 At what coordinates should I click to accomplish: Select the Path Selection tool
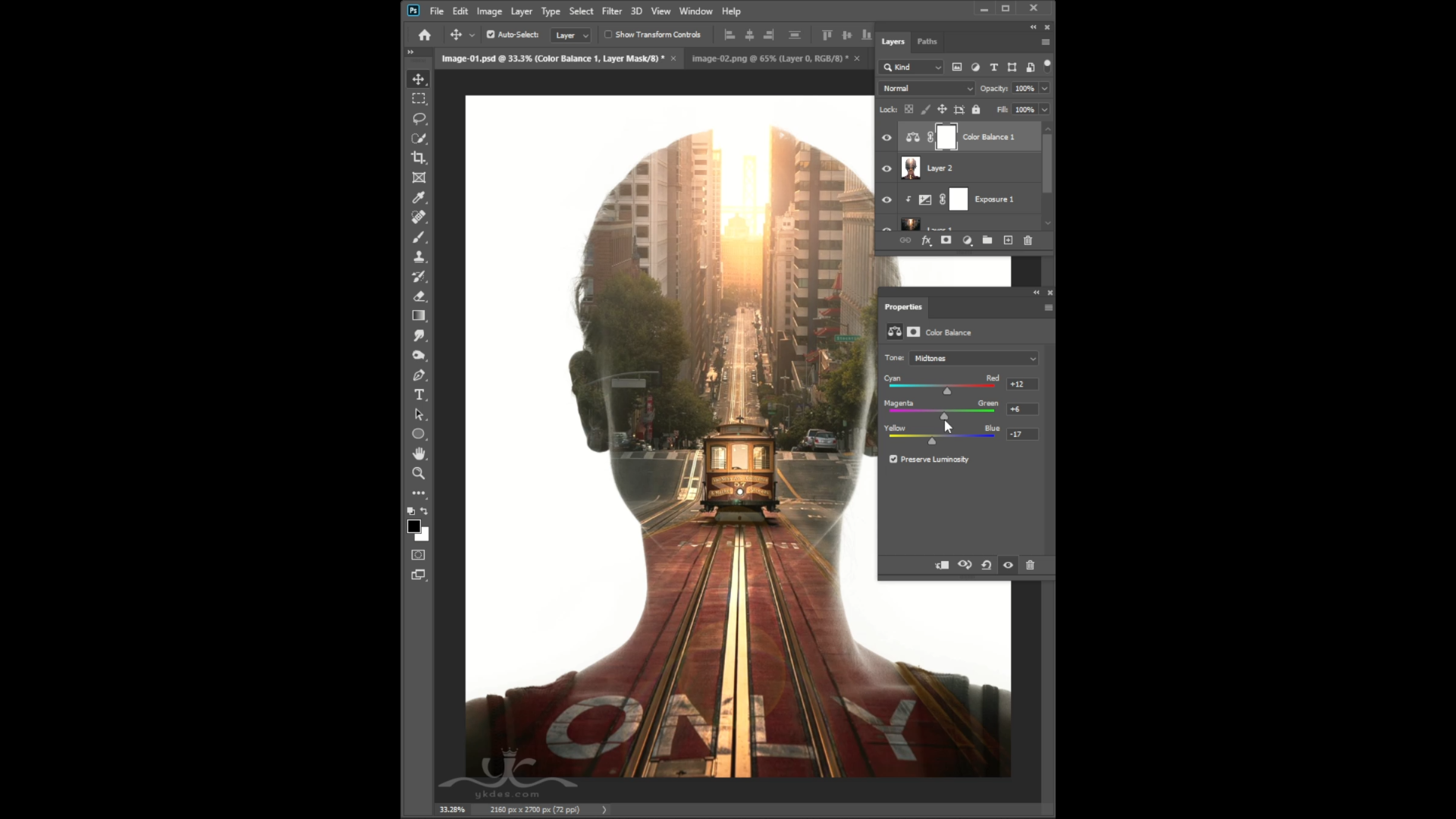[x=419, y=414]
